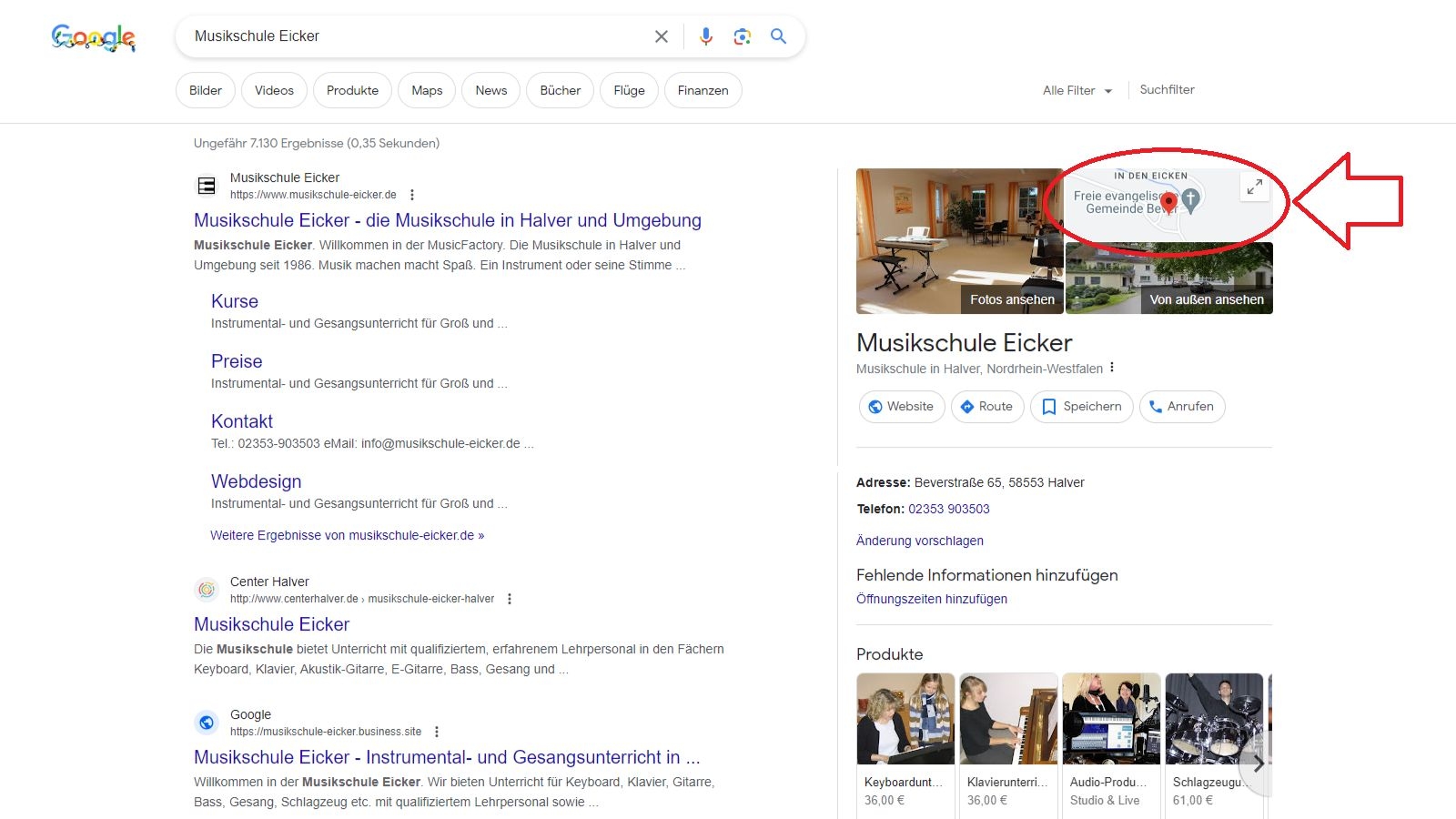Switch to the Finanzen tab

point(703,90)
